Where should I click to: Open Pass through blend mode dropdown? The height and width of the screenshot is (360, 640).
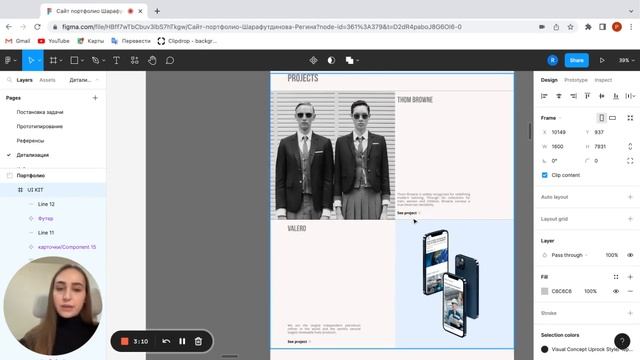pos(569,255)
